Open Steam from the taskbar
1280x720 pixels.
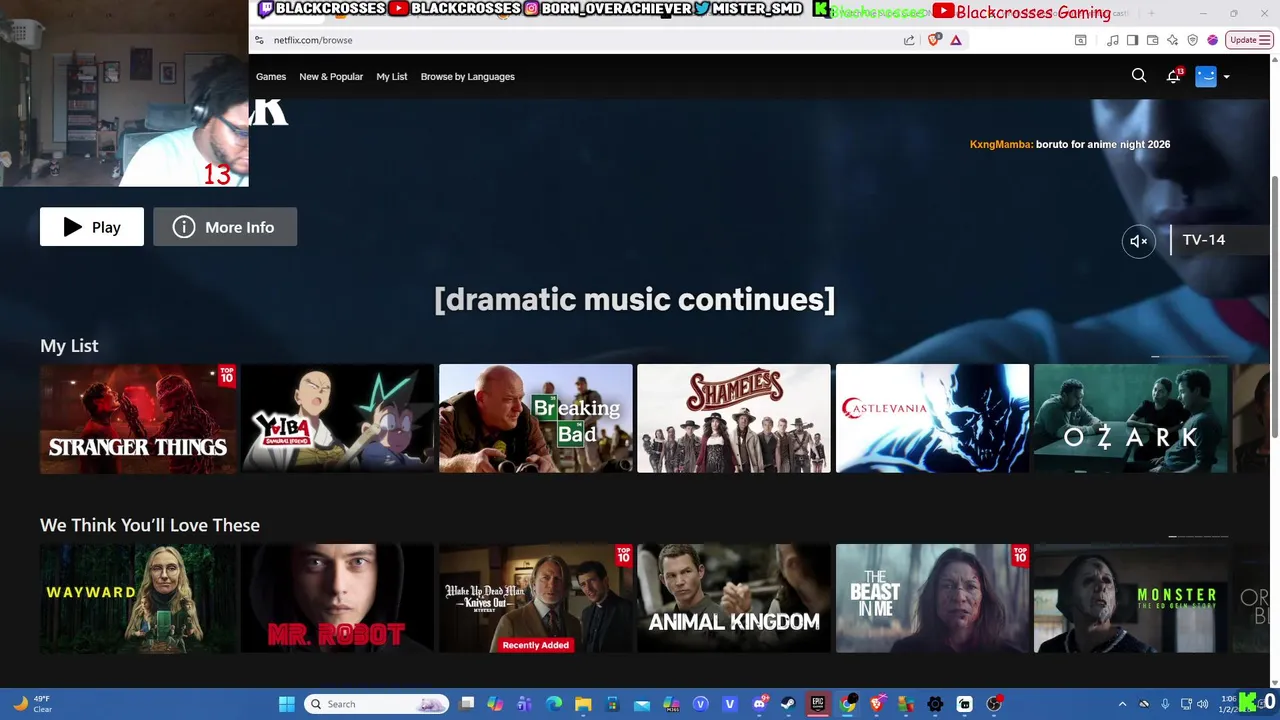coord(788,704)
